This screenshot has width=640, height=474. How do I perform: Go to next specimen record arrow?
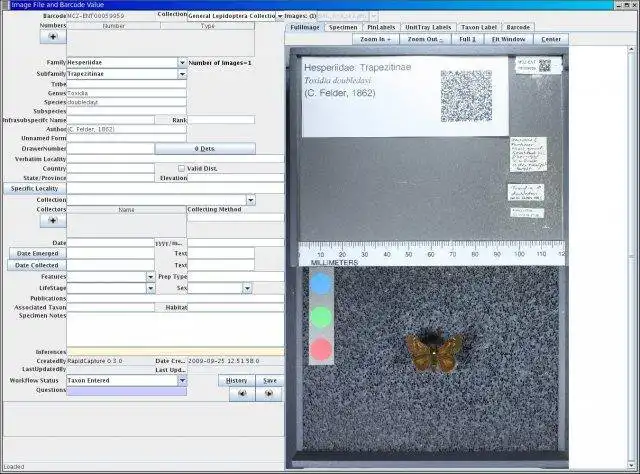[268, 394]
